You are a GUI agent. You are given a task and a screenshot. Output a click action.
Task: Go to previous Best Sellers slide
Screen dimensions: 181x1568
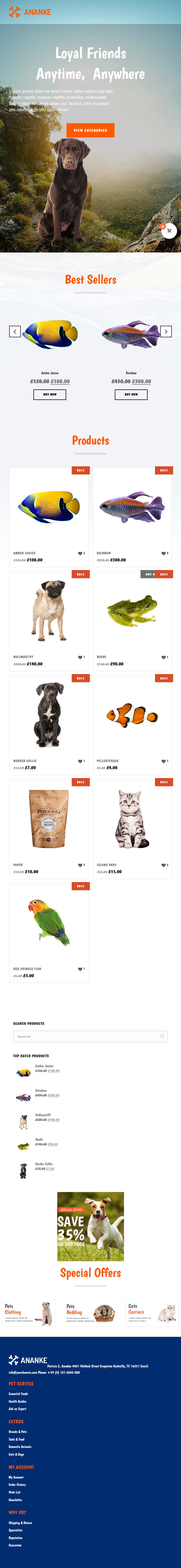(x=14, y=331)
